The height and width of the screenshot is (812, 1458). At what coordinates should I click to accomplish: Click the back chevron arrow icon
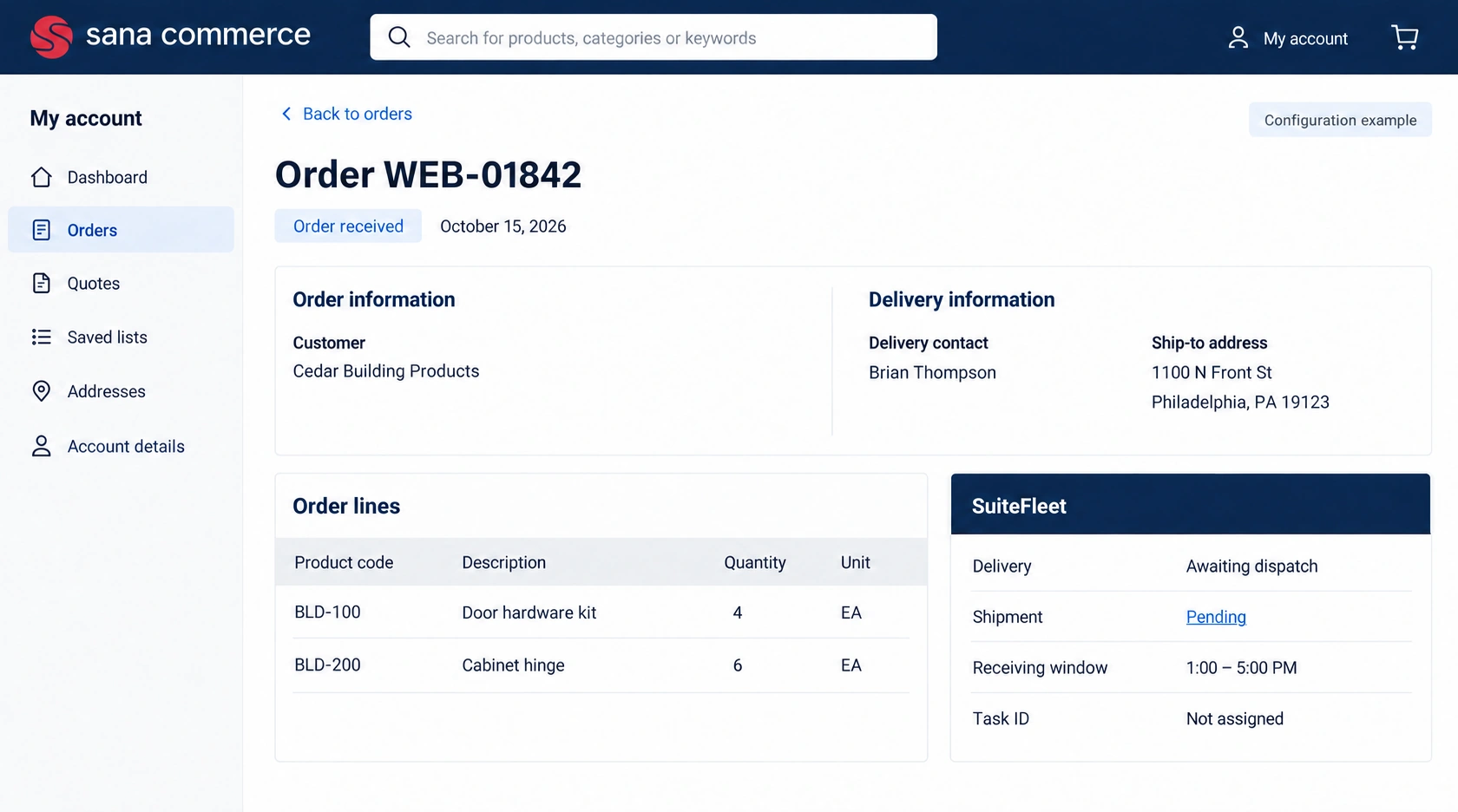point(286,114)
